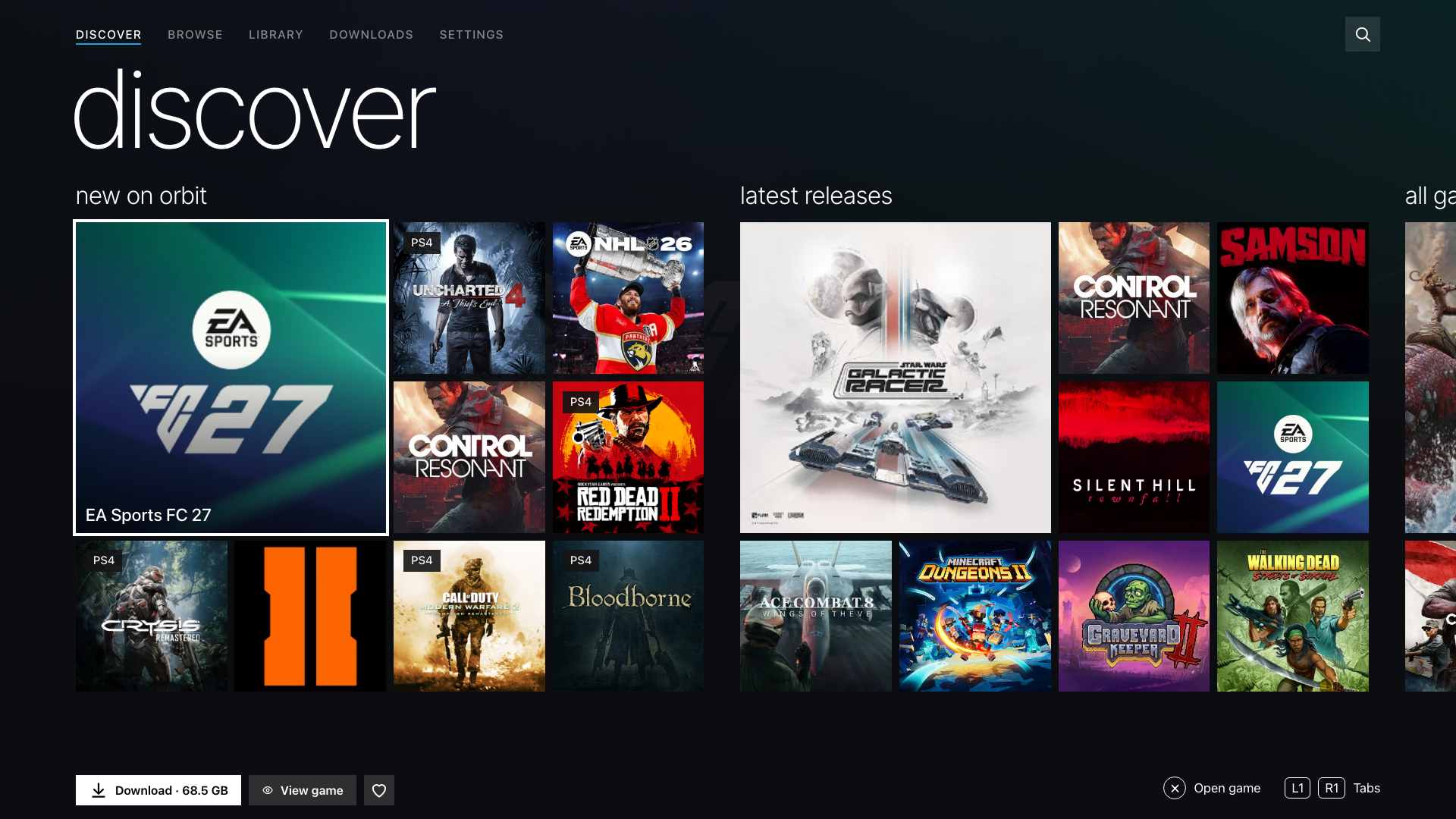Open the Crysis Remastered tile
The width and height of the screenshot is (1456, 819).
(152, 616)
